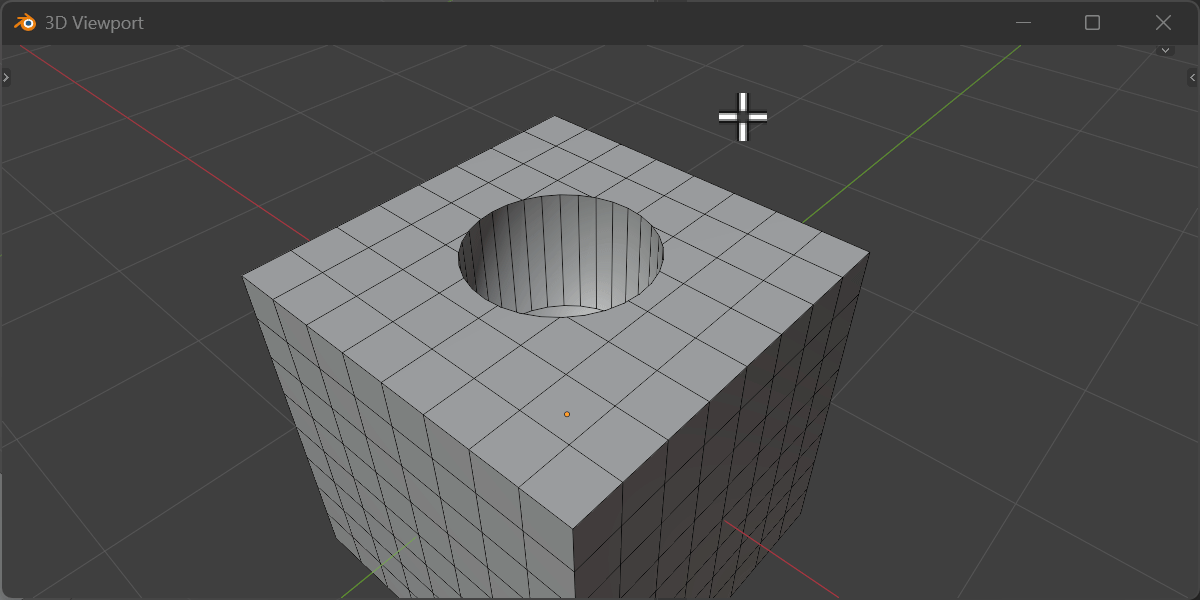1200x600 pixels.
Task: Select the inner wall of the cylindrical hole
Action: click(x=560, y=250)
